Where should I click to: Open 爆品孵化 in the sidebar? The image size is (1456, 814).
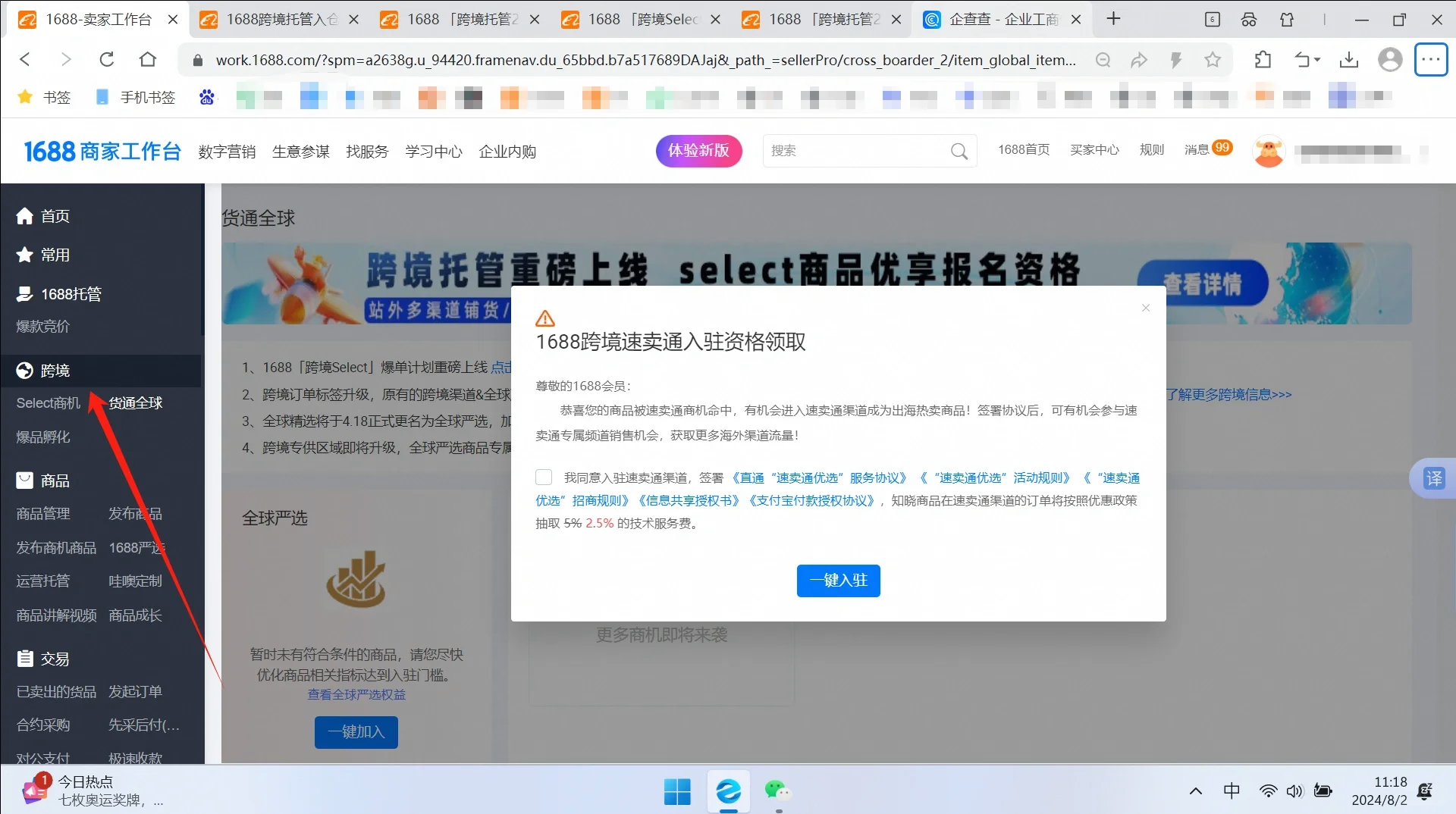(43, 437)
